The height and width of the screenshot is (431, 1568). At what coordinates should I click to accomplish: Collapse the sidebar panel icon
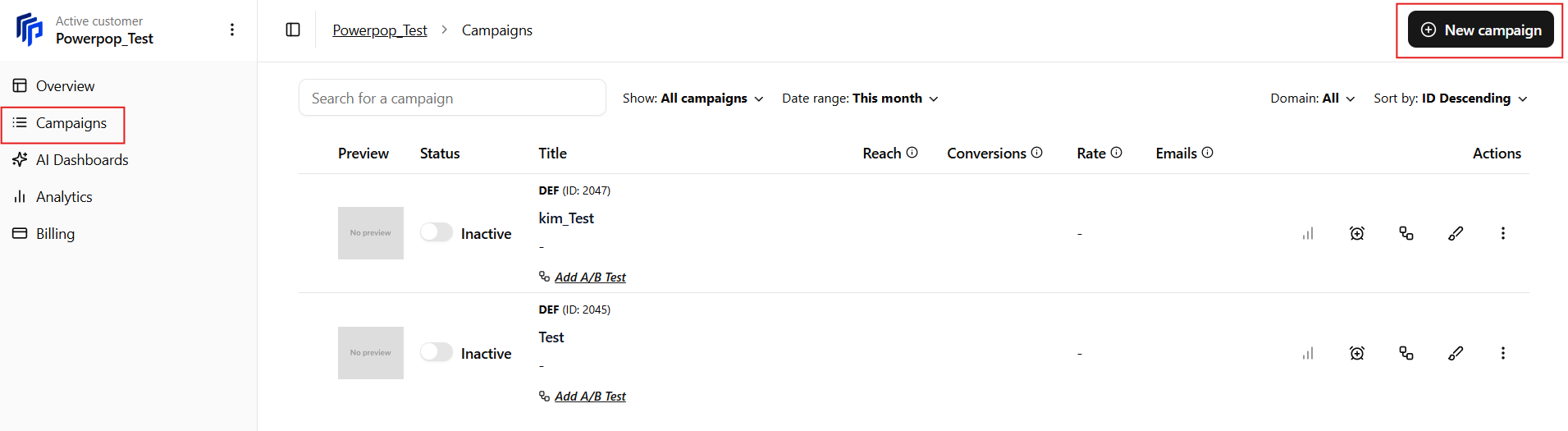pos(293,30)
